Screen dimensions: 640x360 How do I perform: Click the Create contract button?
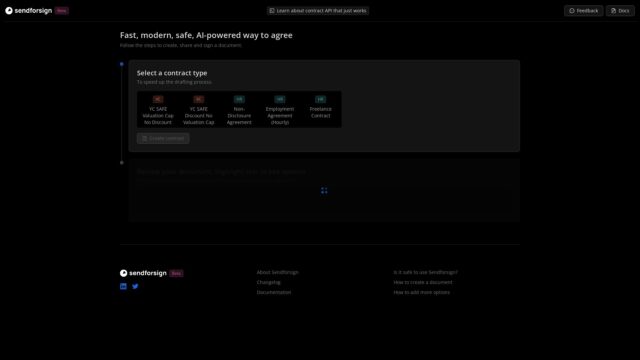(163, 138)
